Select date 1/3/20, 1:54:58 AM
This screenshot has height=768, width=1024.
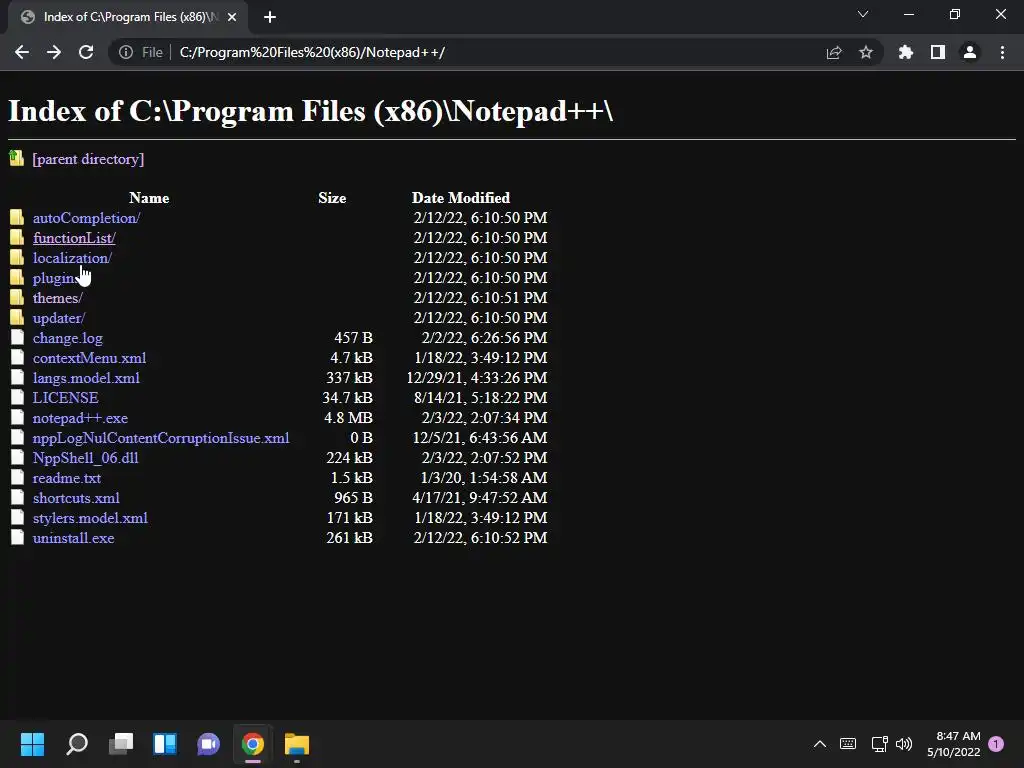(484, 478)
